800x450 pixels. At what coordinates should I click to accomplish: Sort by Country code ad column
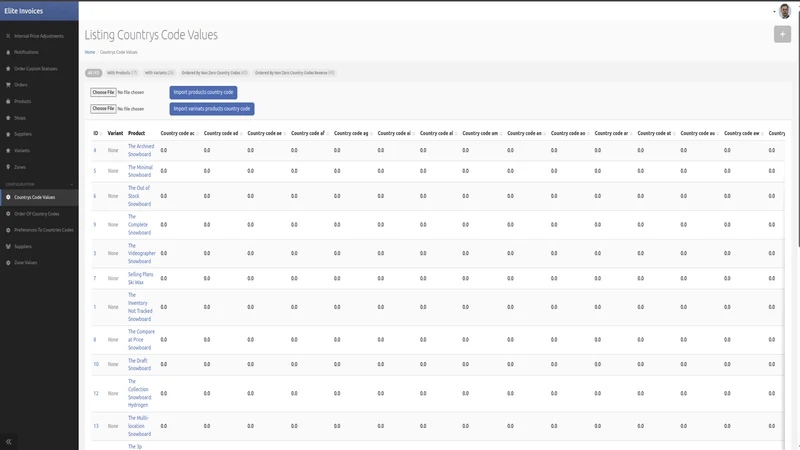coord(222,133)
